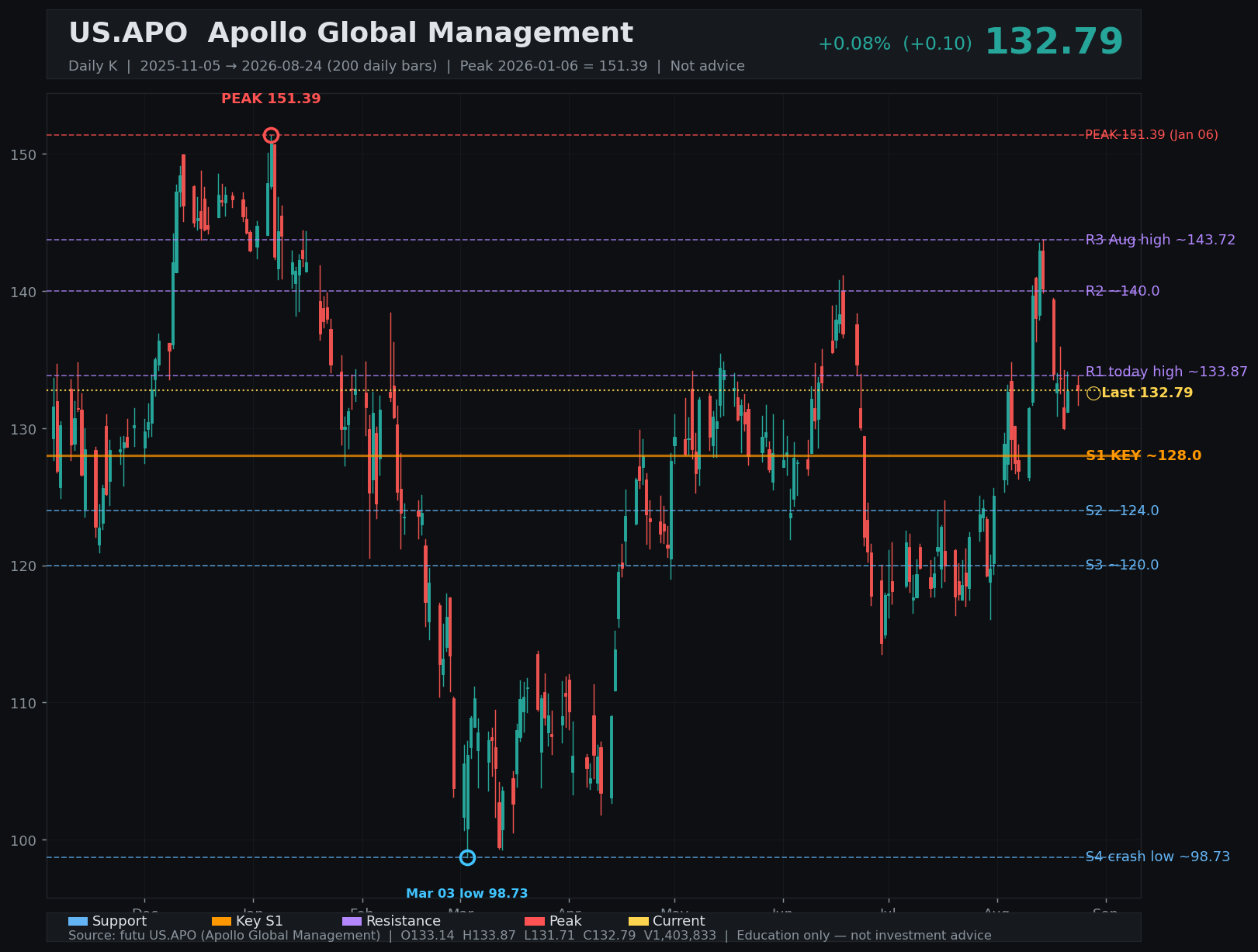Click the blue Support legend swatch
This screenshot has height=952, width=1258.
click(78, 921)
